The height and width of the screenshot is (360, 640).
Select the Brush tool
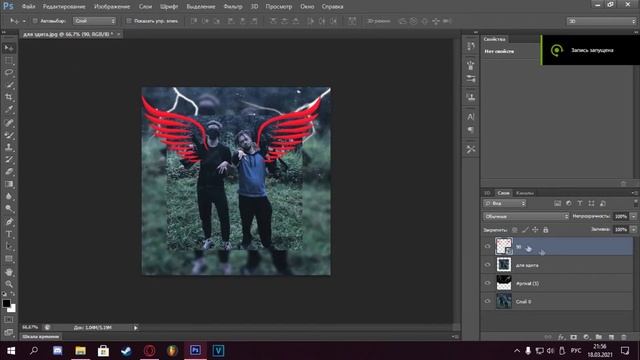pos(9,135)
